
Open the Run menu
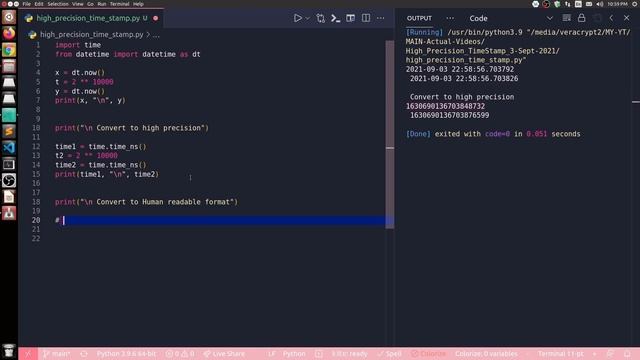point(102,4)
